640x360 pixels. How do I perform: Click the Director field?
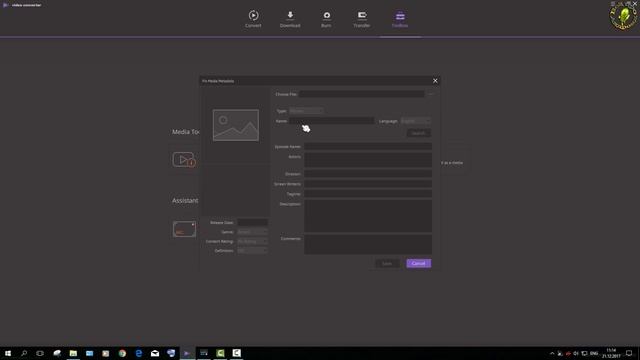pos(368,174)
